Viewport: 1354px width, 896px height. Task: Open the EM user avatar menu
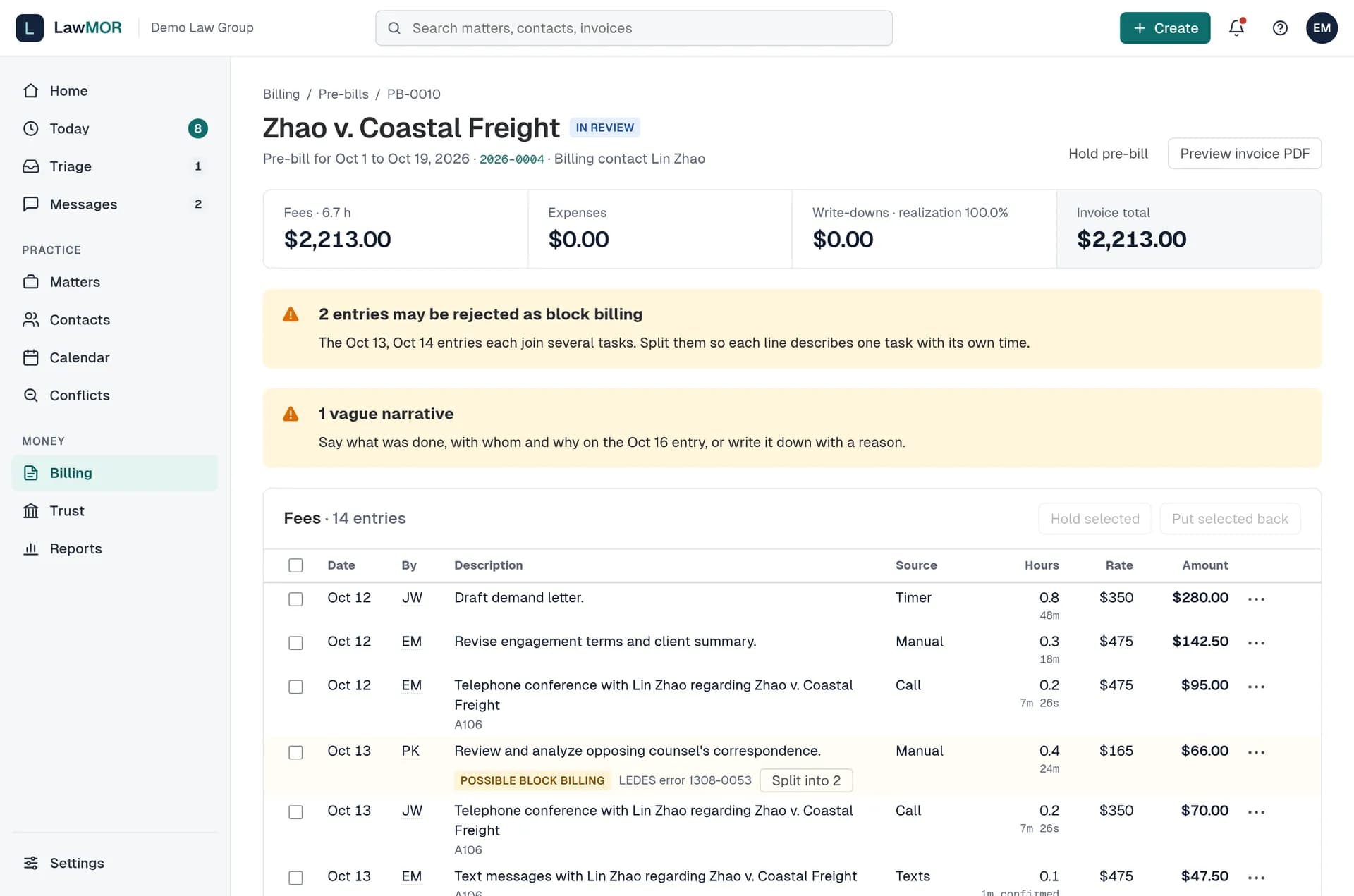(x=1322, y=28)
